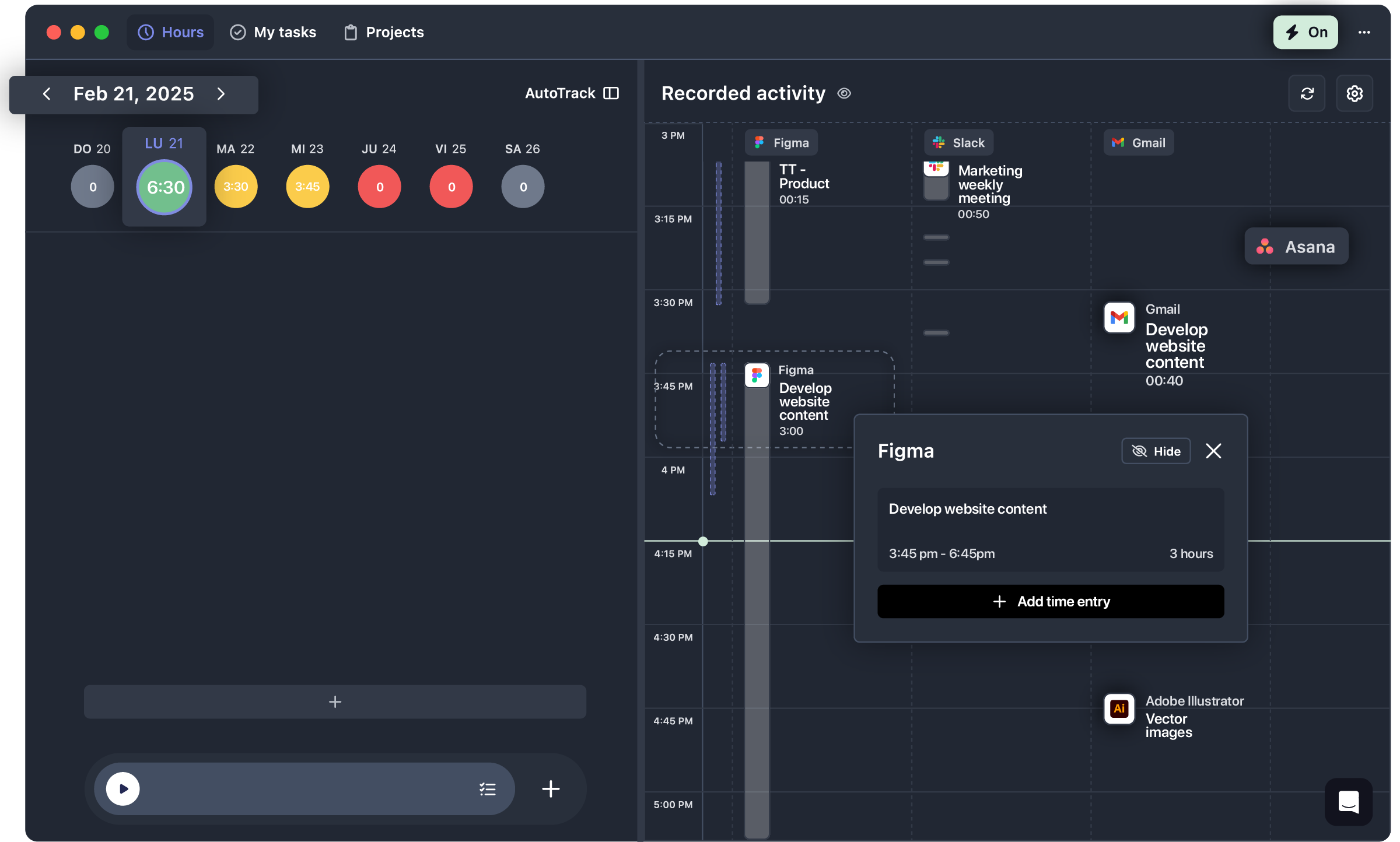Open recorded activity settings gear

click(1354, 93)
